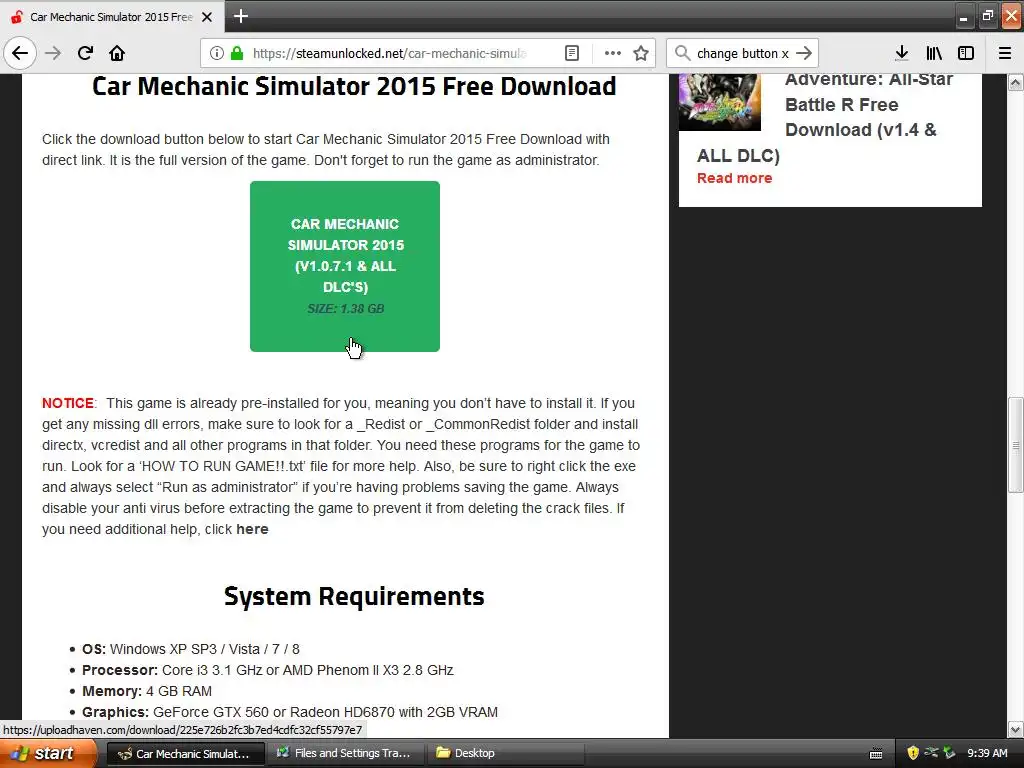Viewport: 1024px width, 768px height.
Task: Open the All-Star Battle R game thumbnail
Action: coord(720,102)
